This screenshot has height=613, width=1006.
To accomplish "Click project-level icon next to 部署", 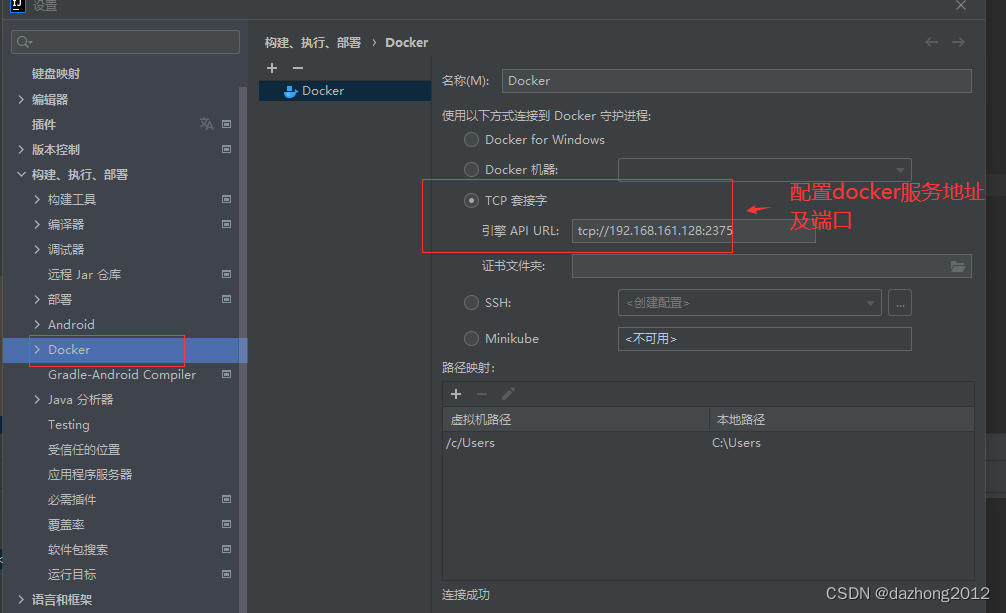I will pyautogui.click(x=226, y=299).
